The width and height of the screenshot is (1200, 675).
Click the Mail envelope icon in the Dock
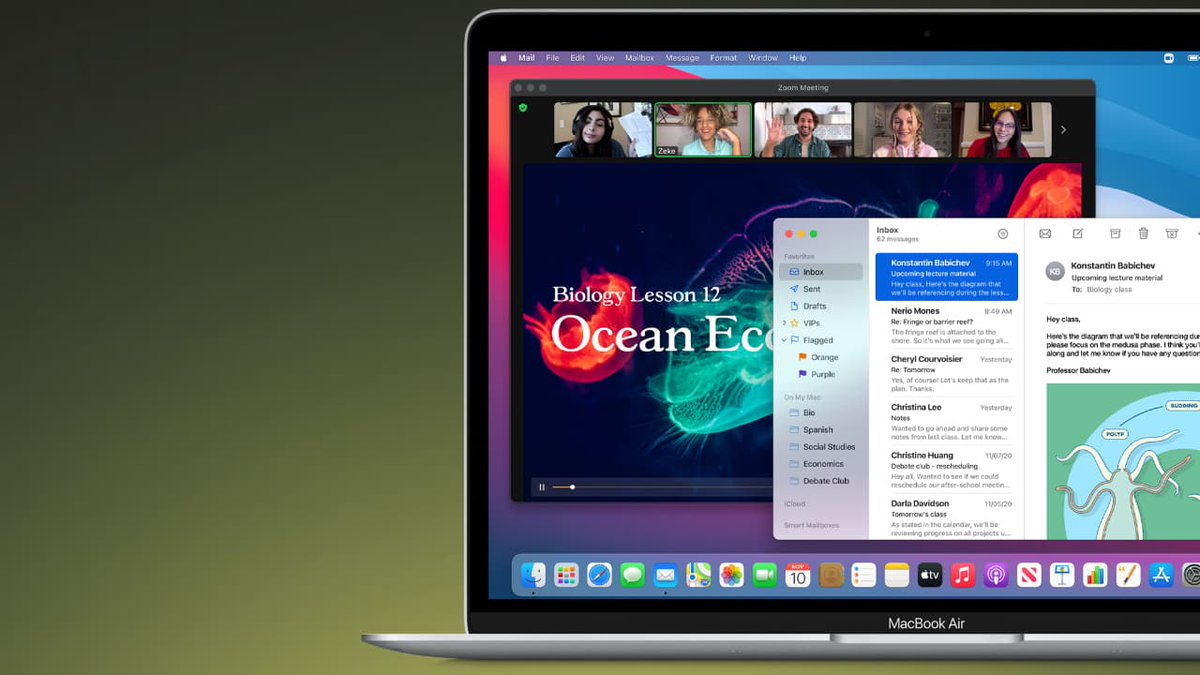coord(665,575)
